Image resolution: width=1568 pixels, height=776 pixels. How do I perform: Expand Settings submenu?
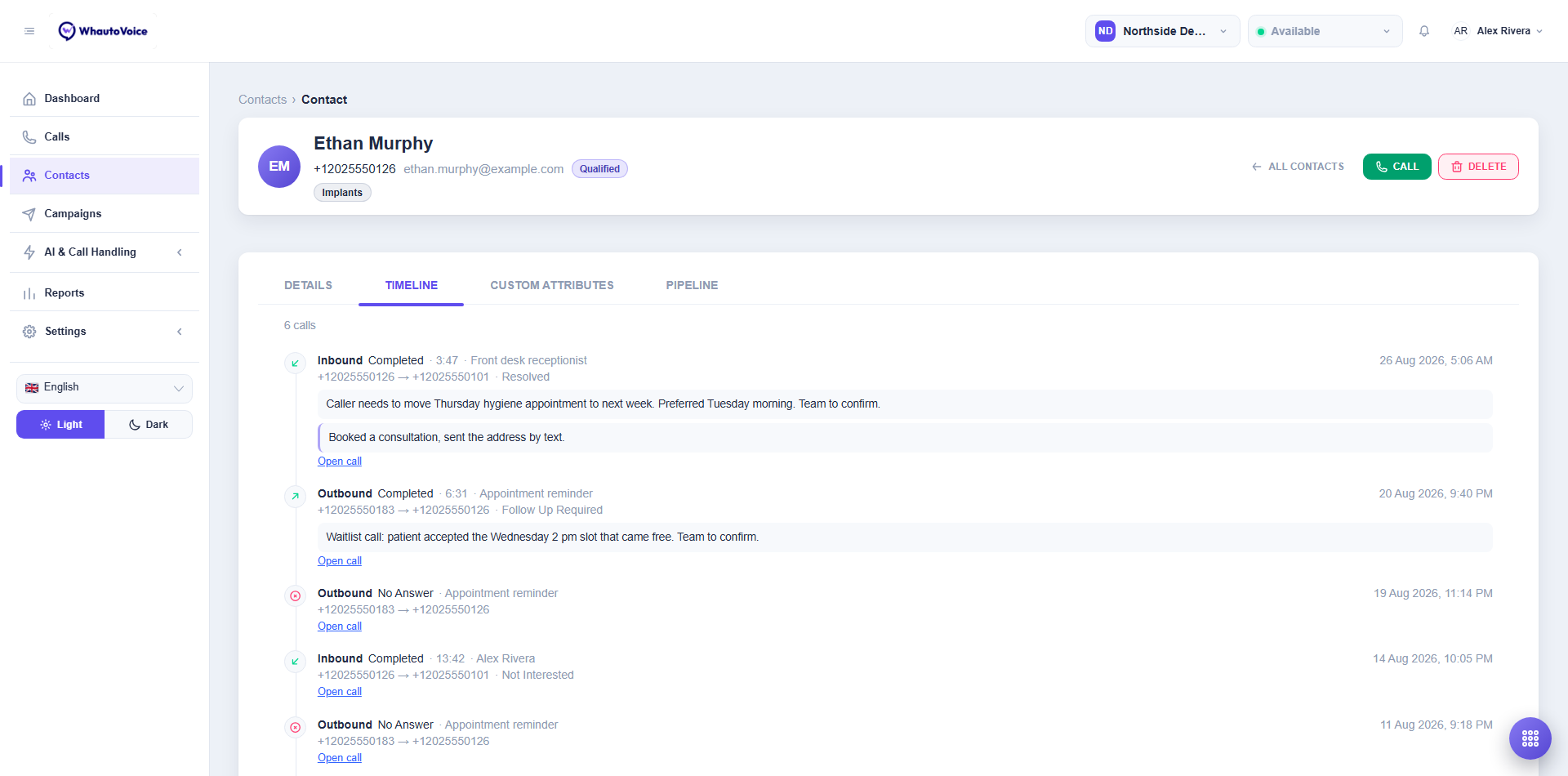tap(105, 331)
